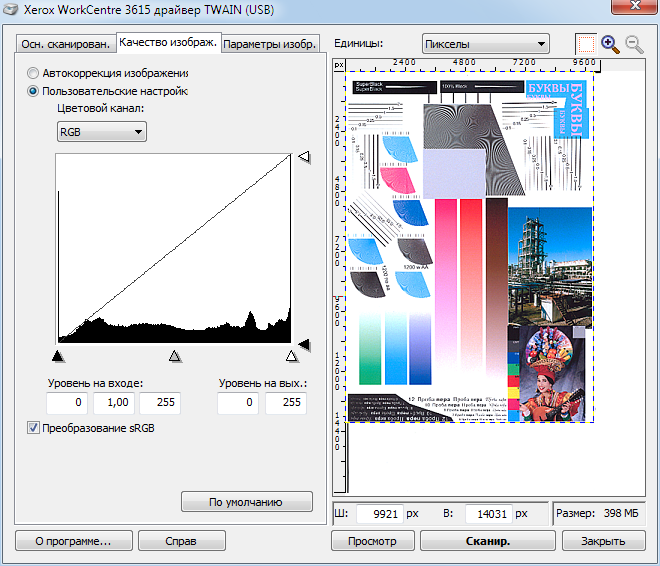Click the black input level slider triangle

[x=58, y=356]
